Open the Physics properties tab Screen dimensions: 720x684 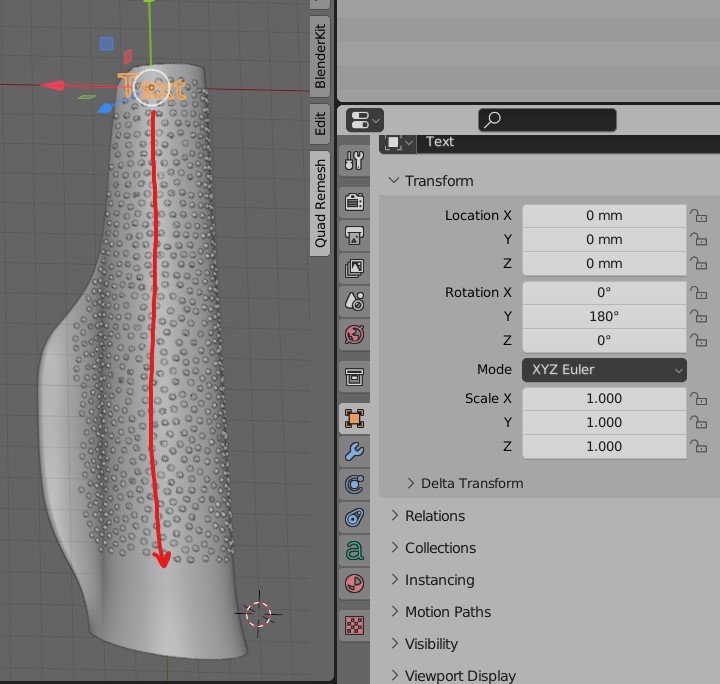point(354,485)
